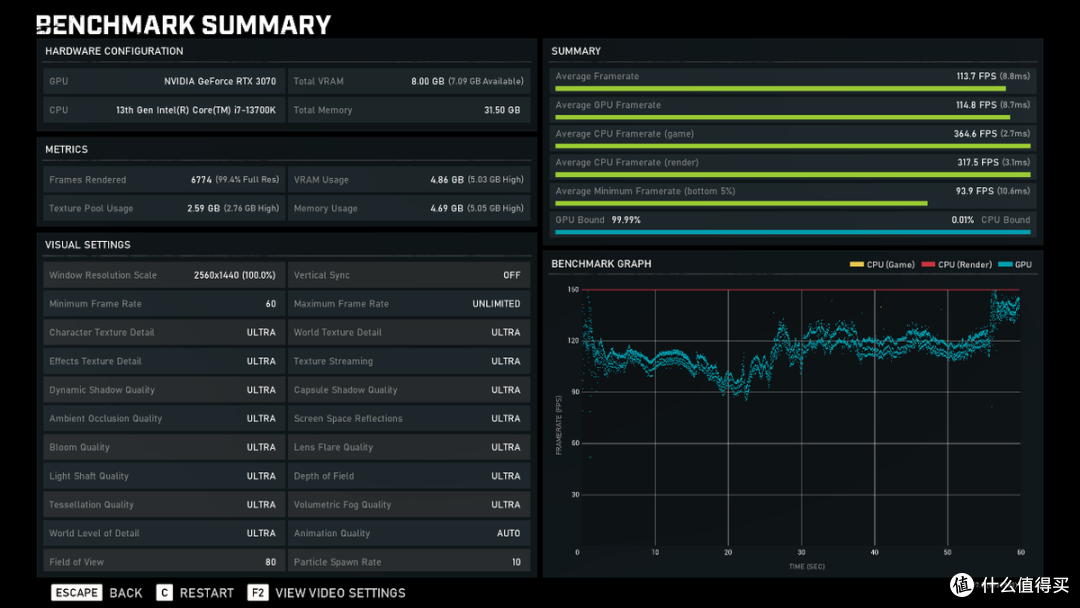The height and width of the screenshot is (608, 1080).
Task: Click the RESTART label to rerun benchmark
Action: [207, 593]
